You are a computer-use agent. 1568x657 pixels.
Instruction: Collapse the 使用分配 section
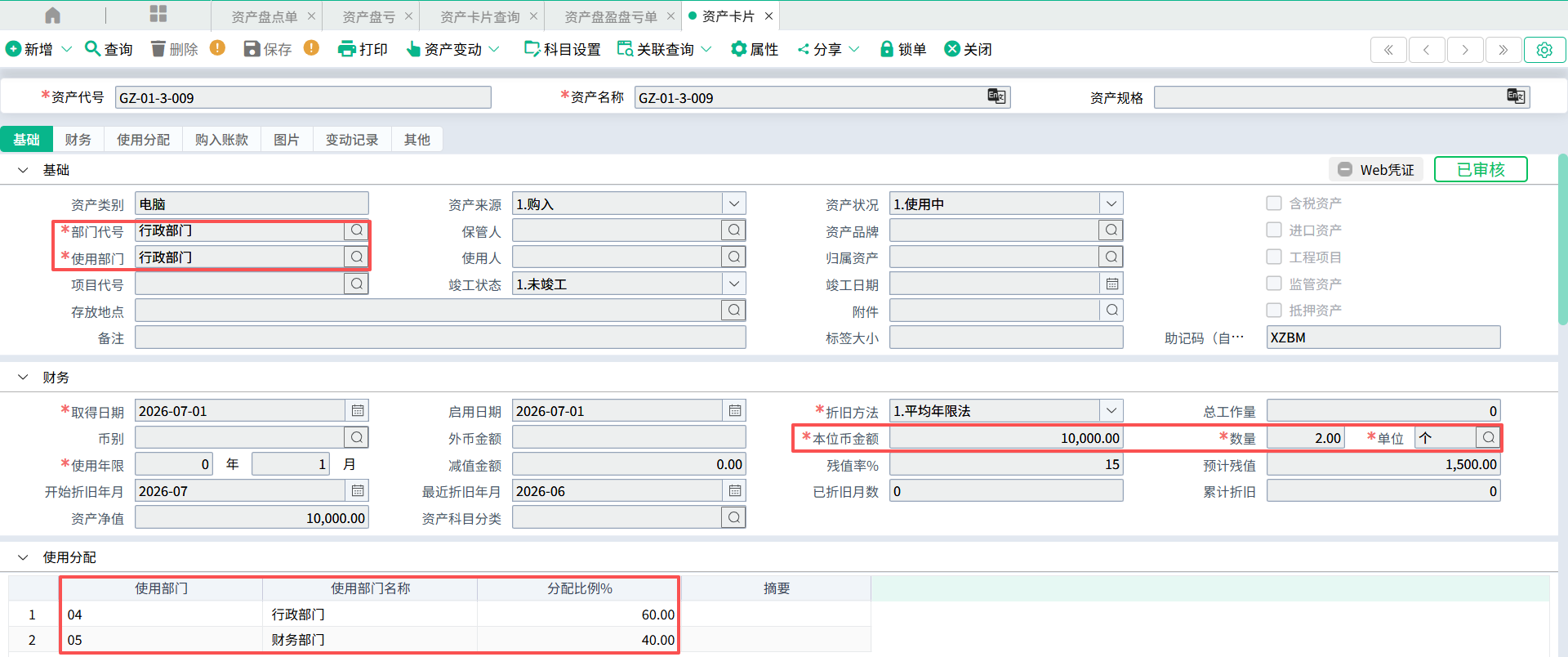click(x=23, y=557)
